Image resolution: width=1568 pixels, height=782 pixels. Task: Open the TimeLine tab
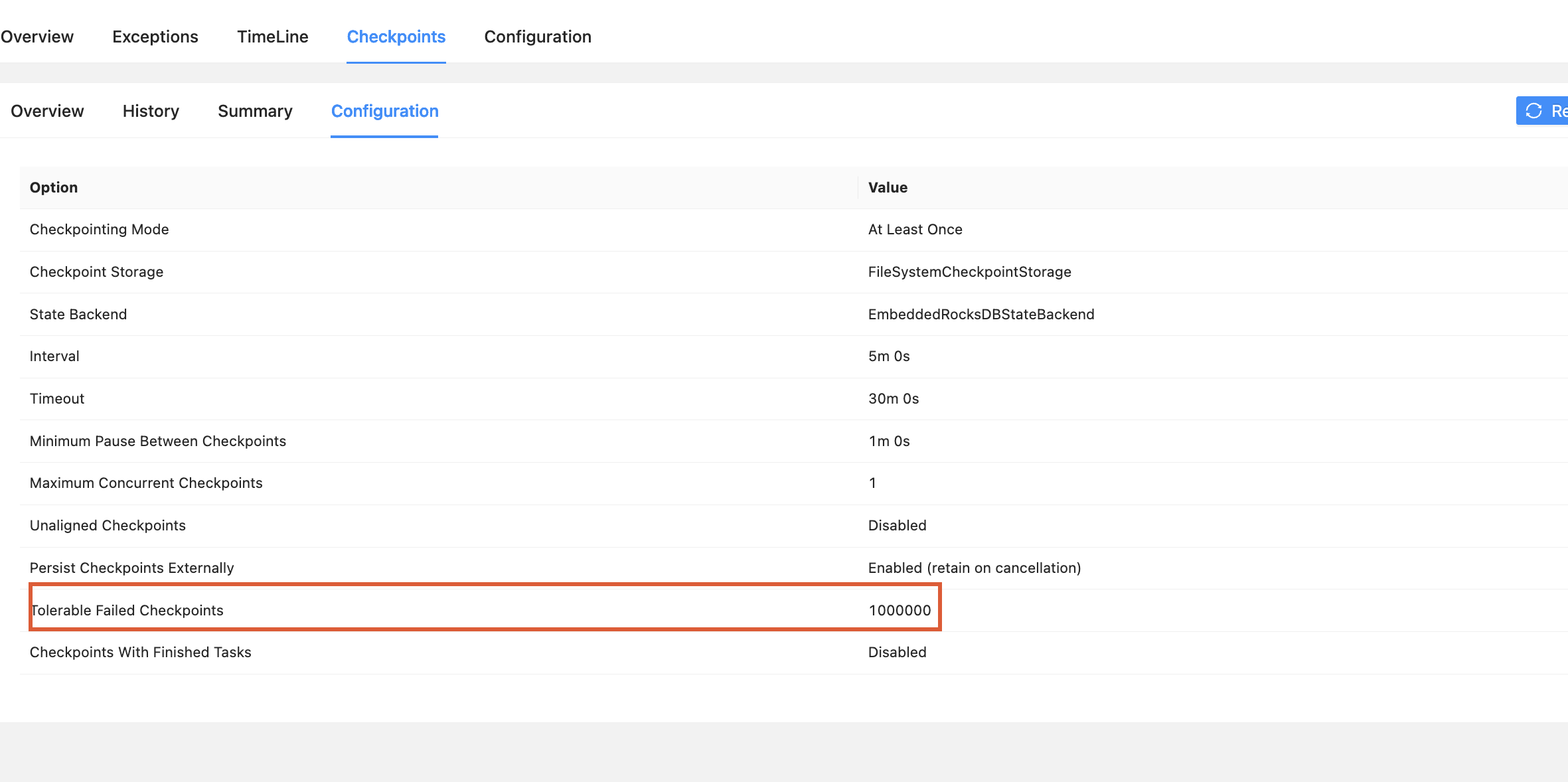[x=272, y=37]
